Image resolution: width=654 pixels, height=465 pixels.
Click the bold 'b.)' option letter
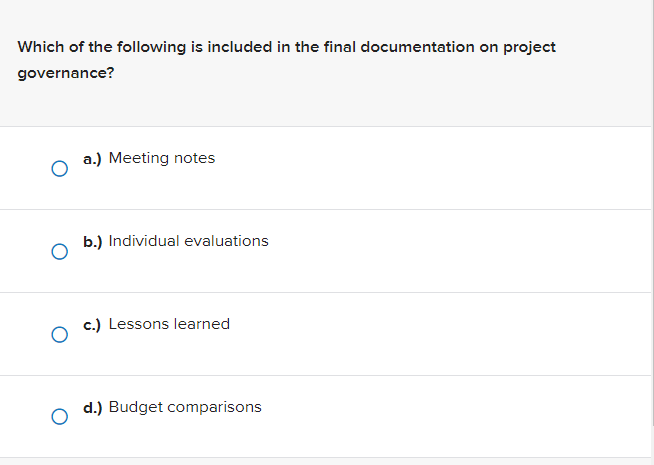[x=92, y=241]
